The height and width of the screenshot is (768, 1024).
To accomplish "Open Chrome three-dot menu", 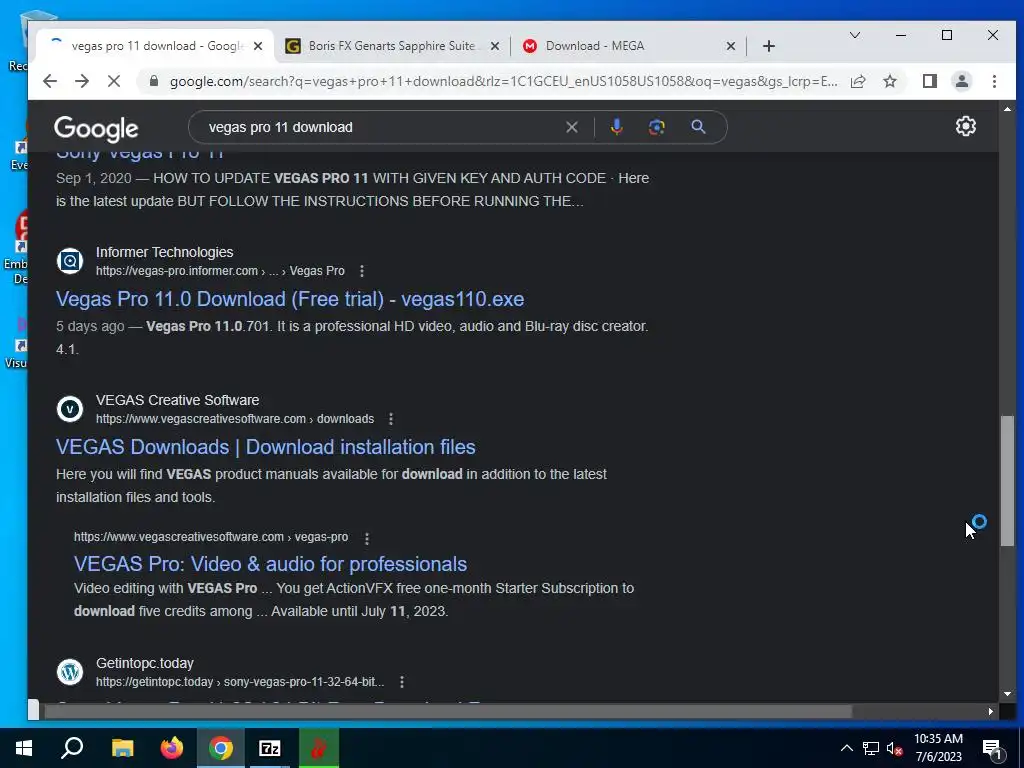I will [x=994, y=81].
